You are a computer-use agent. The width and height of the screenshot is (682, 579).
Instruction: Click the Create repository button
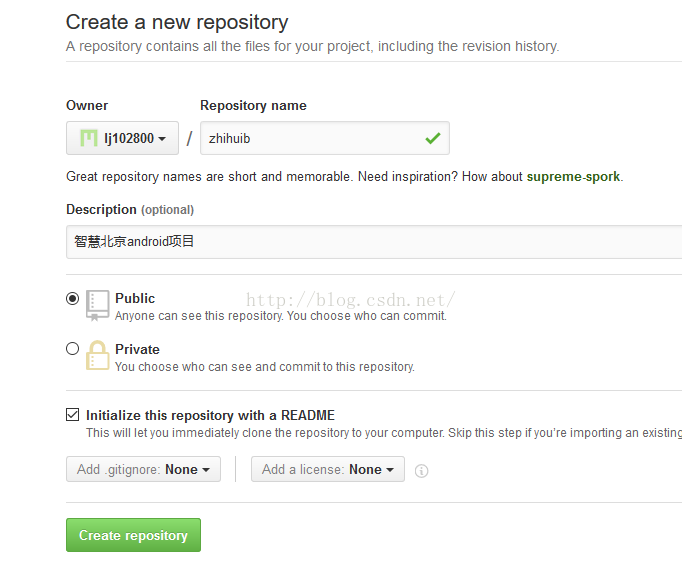click(133, 535)
